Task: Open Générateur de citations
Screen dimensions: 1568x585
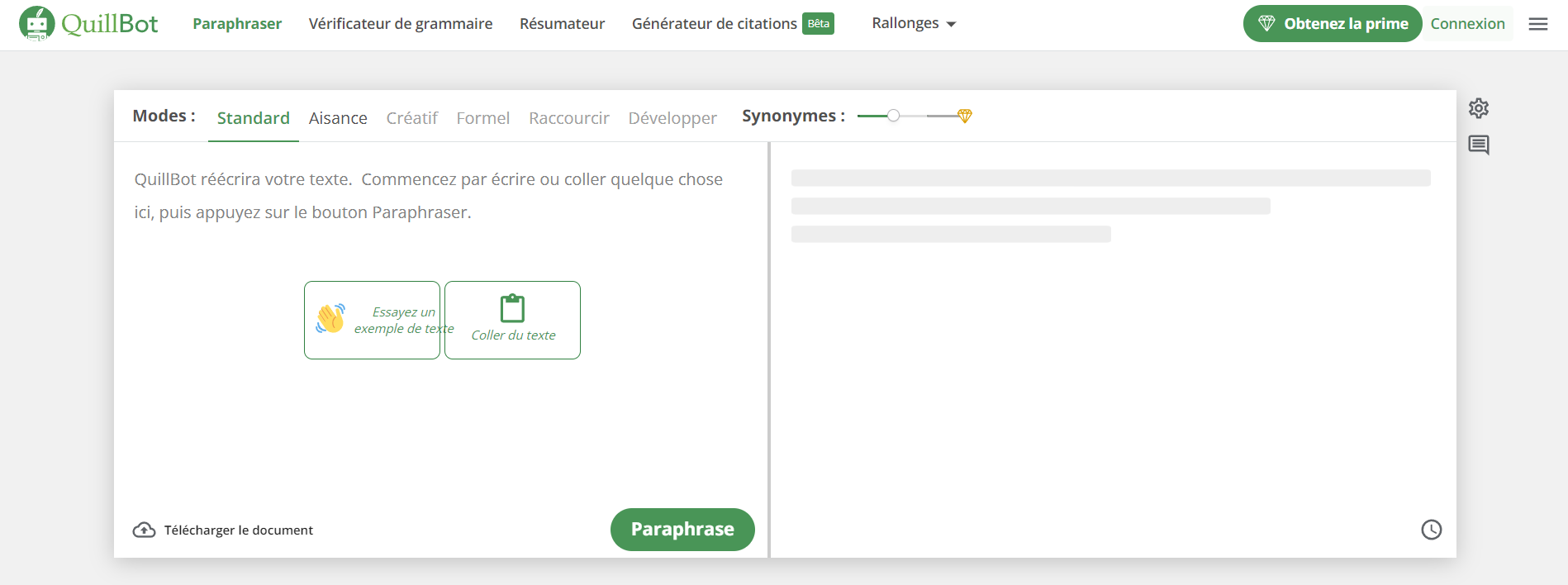Action: 715,24
